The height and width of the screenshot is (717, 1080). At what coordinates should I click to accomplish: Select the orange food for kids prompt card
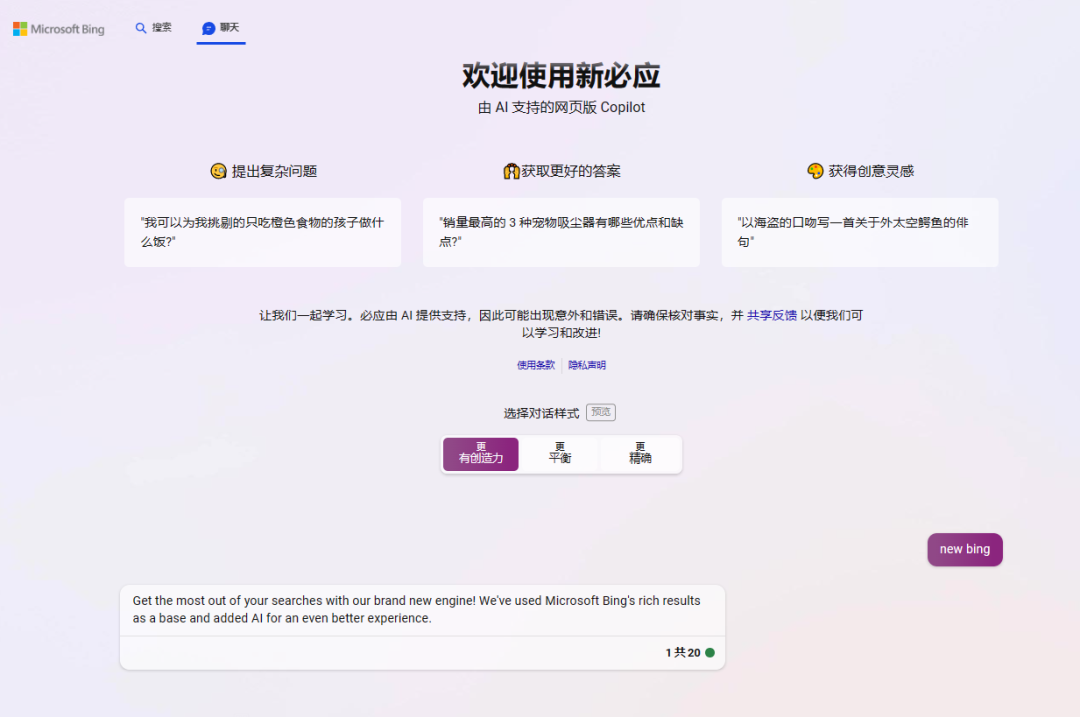click(262, 232)
